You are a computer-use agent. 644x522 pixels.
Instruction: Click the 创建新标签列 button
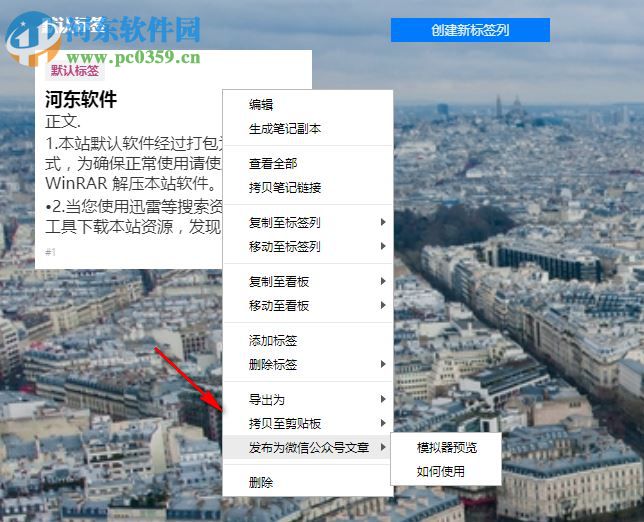coord(470,30)
